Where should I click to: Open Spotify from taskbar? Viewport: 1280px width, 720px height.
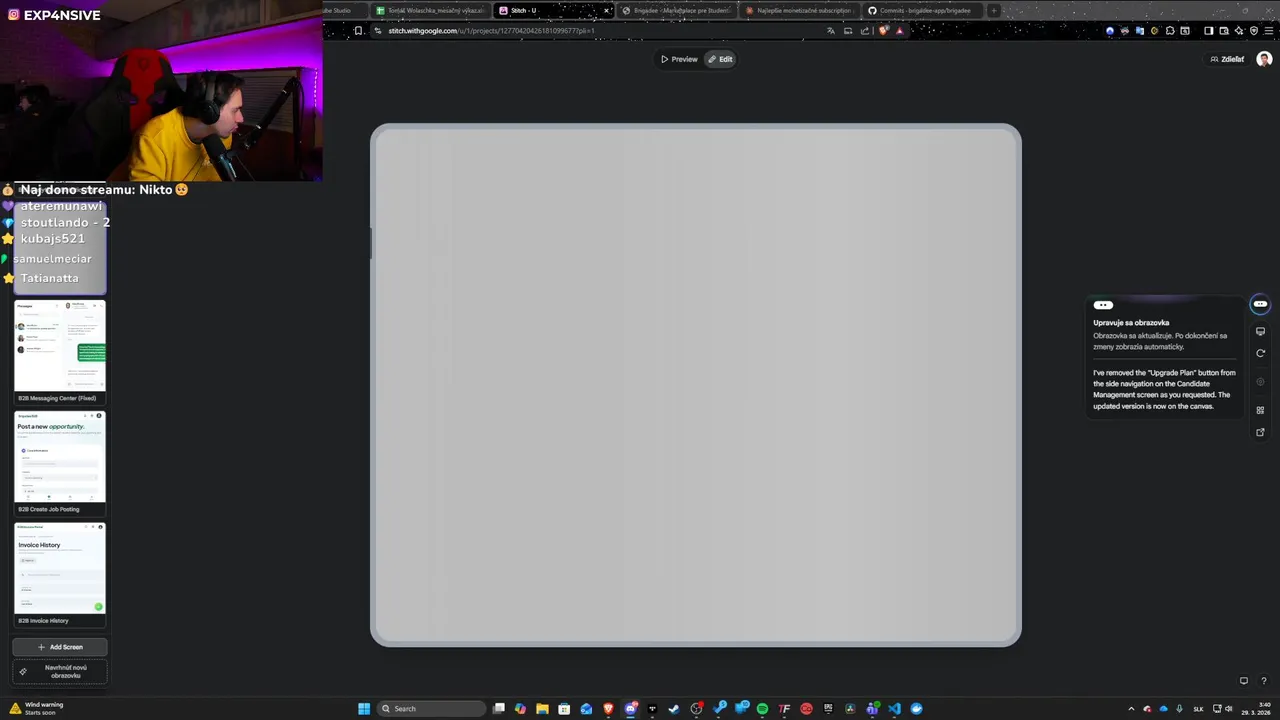point(762,709)
